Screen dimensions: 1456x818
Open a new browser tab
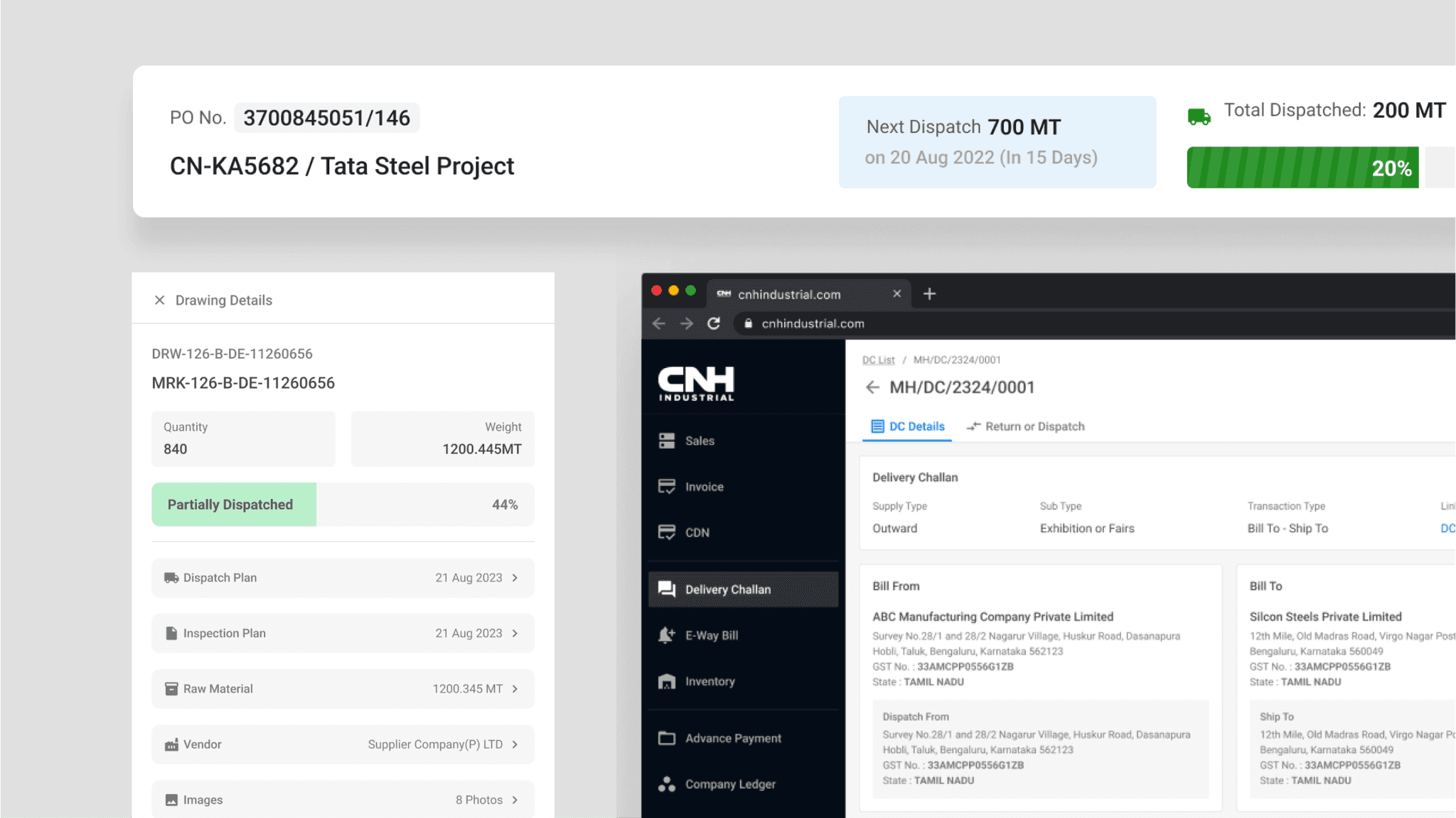coord(929,294)
